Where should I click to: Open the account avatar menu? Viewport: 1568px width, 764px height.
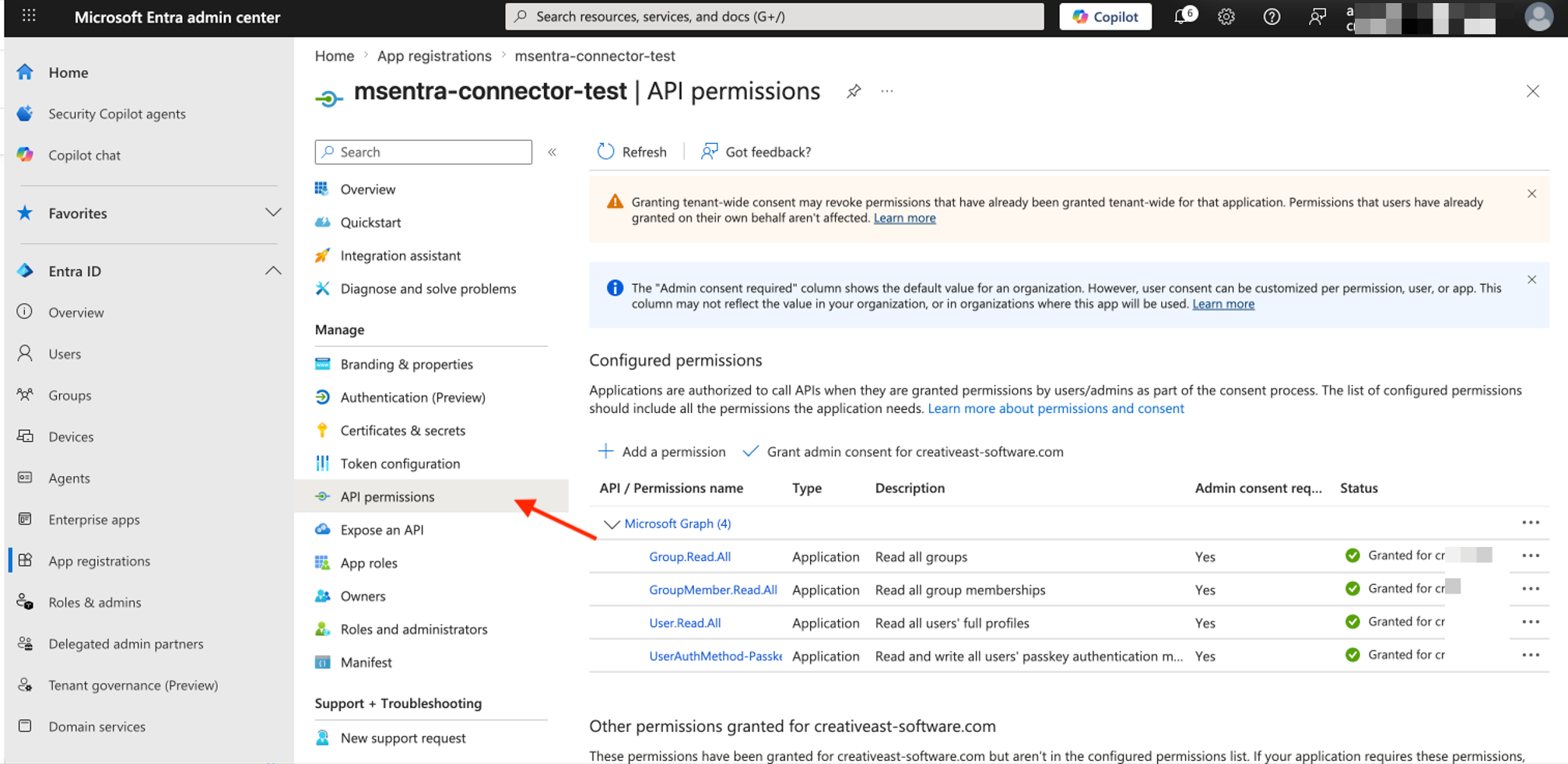(x=1538, y=16)
